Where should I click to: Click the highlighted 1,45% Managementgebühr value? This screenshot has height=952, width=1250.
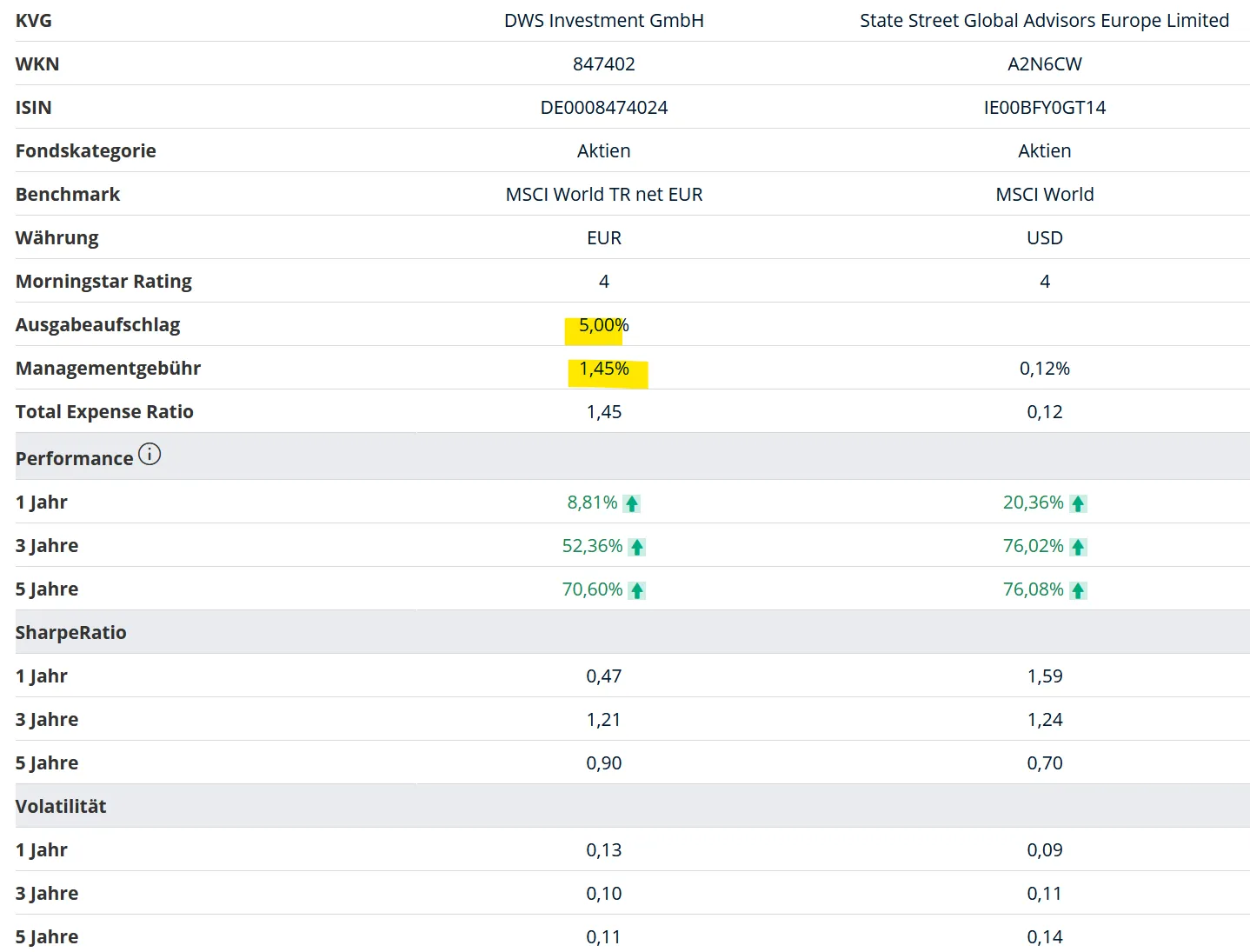tap(604, 369)
